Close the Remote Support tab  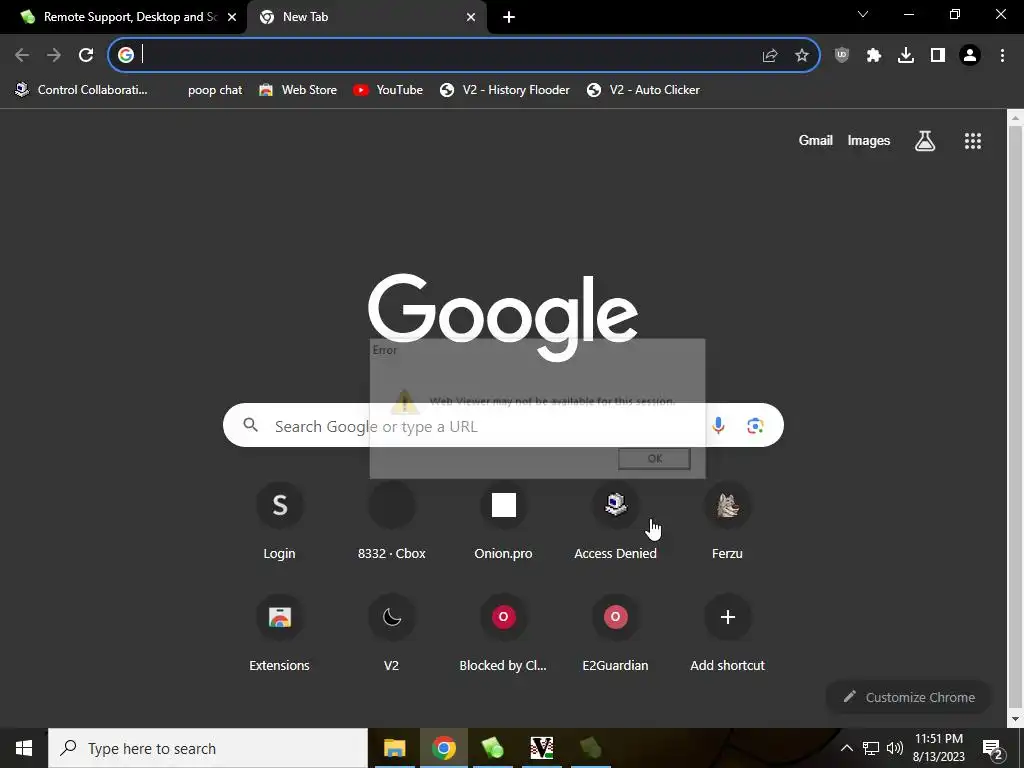point(232,17)
